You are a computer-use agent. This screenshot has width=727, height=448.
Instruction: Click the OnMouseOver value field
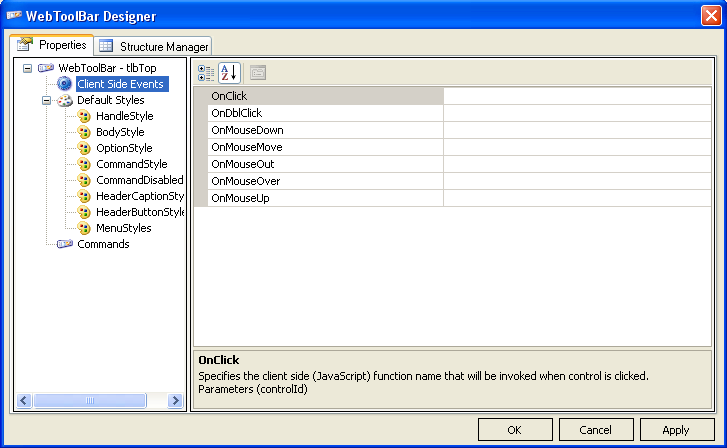(x=577, y=181)
